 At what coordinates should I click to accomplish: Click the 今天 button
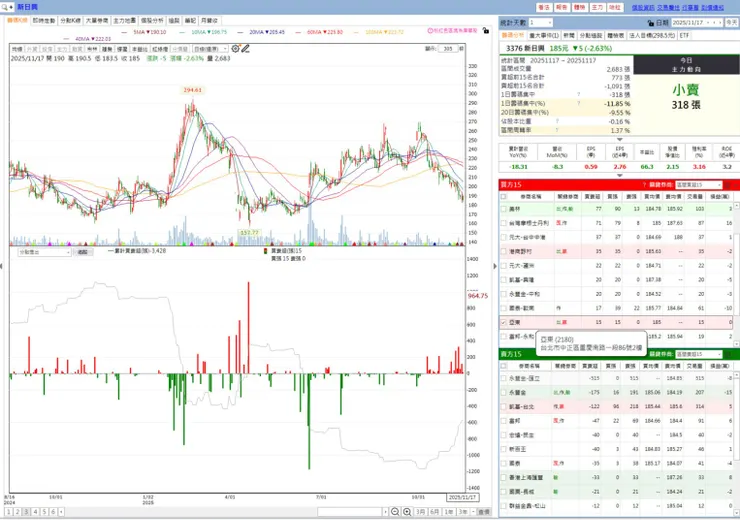(x=732, y=23)
